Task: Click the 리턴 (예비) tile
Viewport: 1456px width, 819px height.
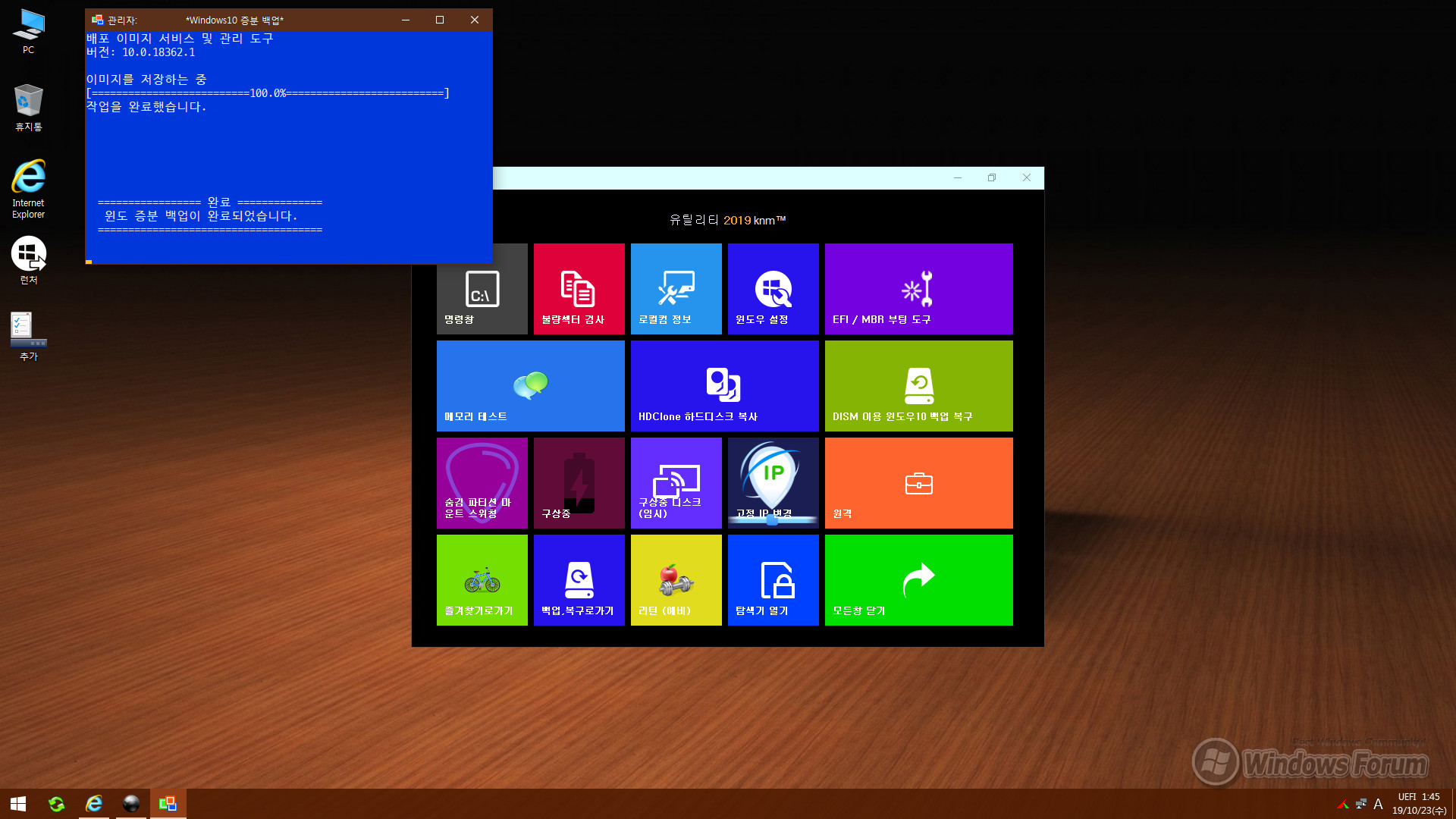Action: pos(676,580)
